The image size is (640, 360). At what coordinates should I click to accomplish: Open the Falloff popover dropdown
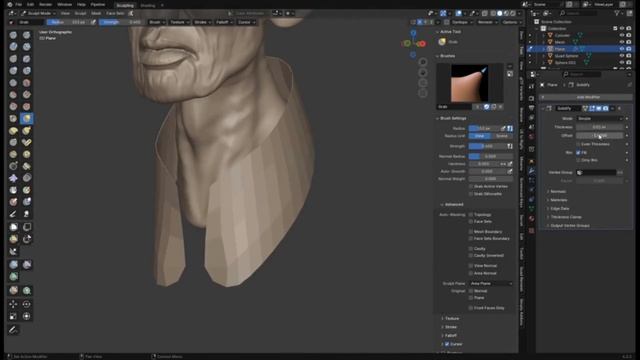[224, 22]
